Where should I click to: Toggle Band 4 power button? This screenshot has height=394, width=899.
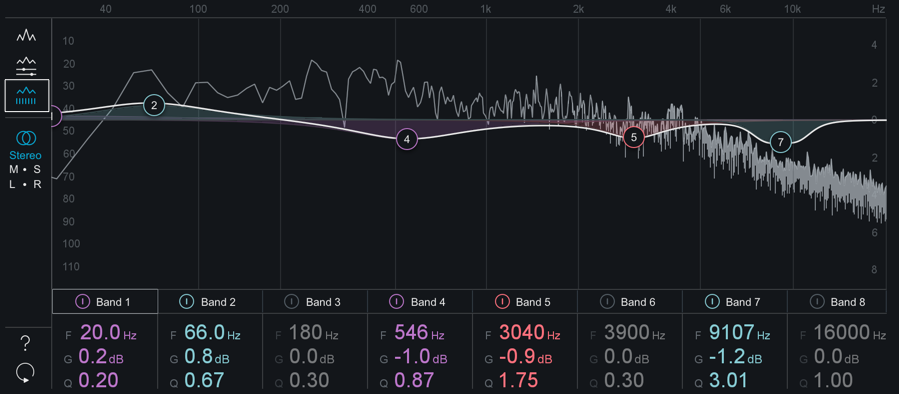click(397, 302)
